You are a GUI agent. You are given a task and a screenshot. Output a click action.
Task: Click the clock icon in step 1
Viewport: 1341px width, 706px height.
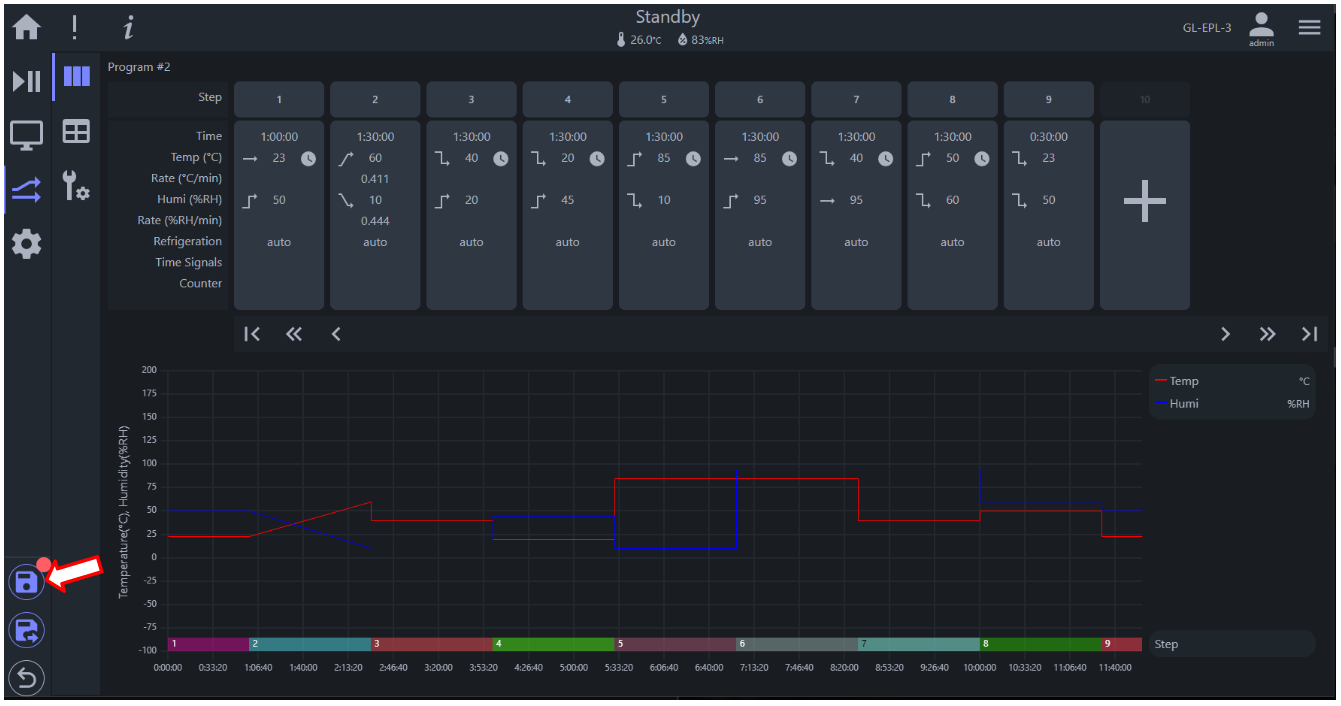[308, 158]
